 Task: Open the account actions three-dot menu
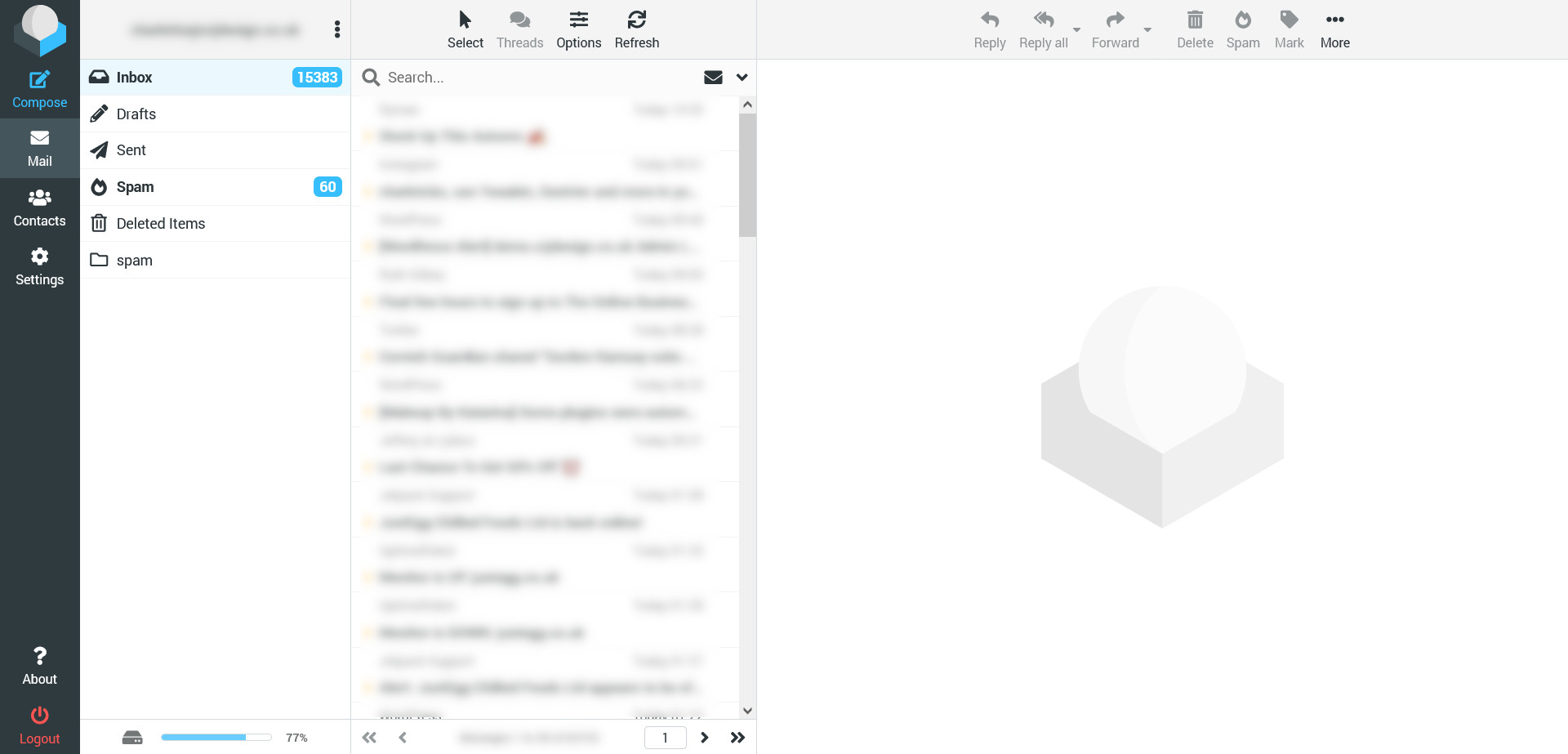click(337, 29)
